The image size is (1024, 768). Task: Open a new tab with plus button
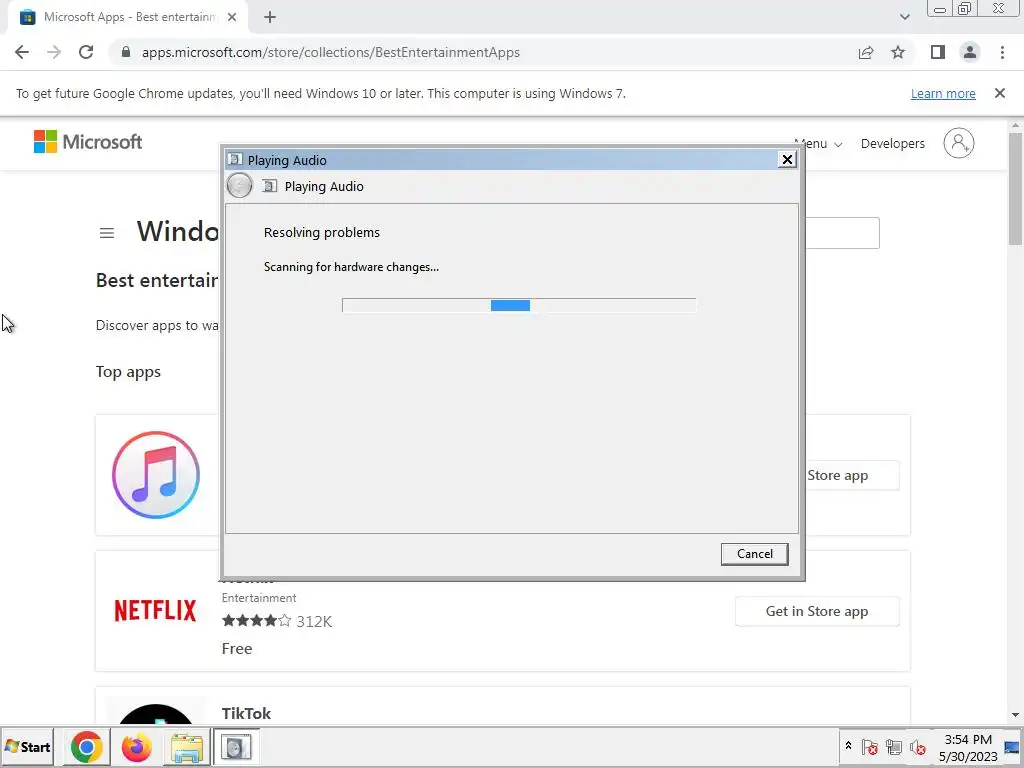tap(270, 18)
